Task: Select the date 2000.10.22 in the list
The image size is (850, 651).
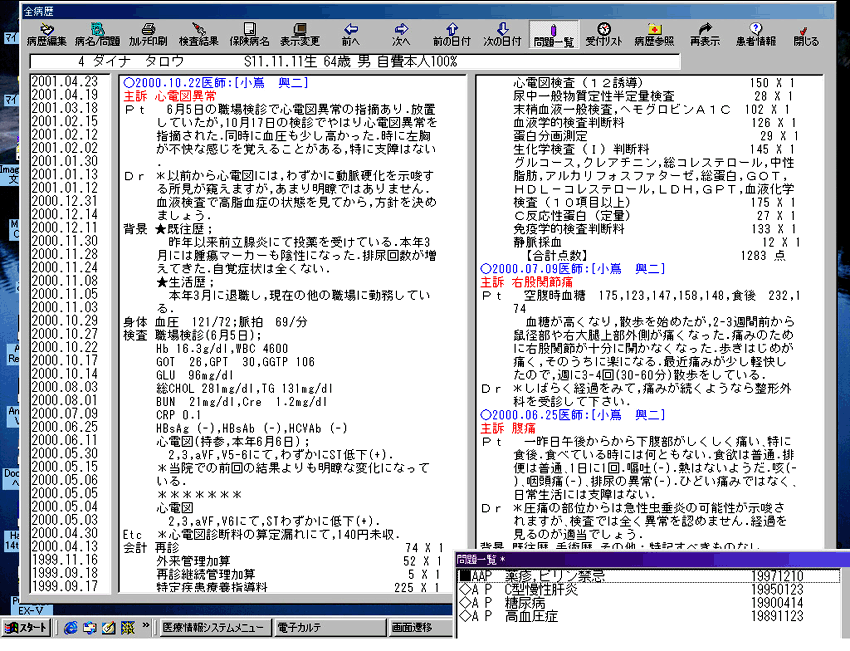Action: (x=65, y=347)
